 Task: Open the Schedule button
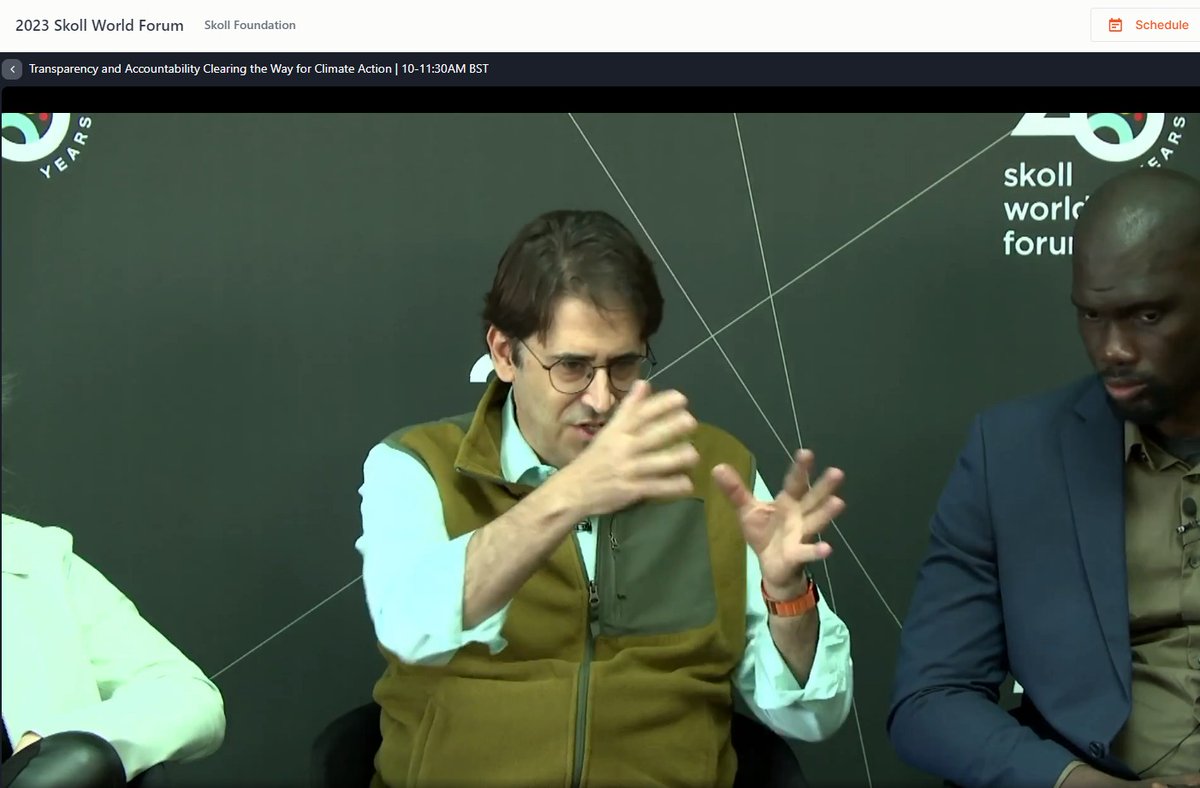click(x=1145, y=25)
